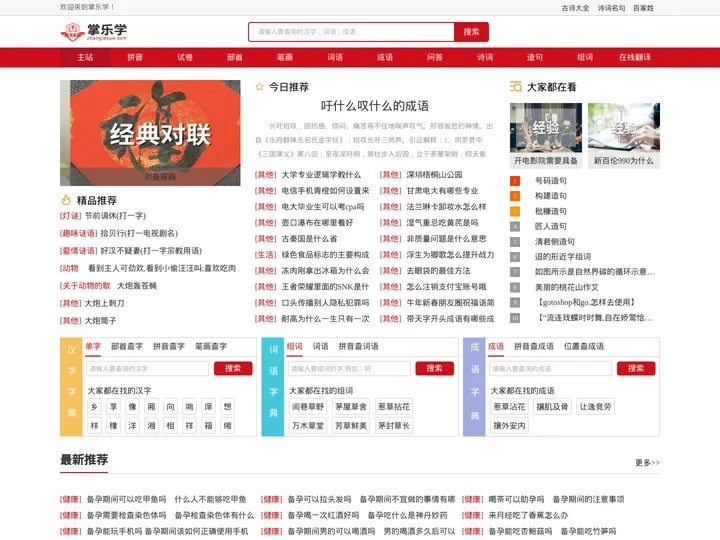Select the 笔画查字 tab
The image size is (720, 540).
(211, 346)
